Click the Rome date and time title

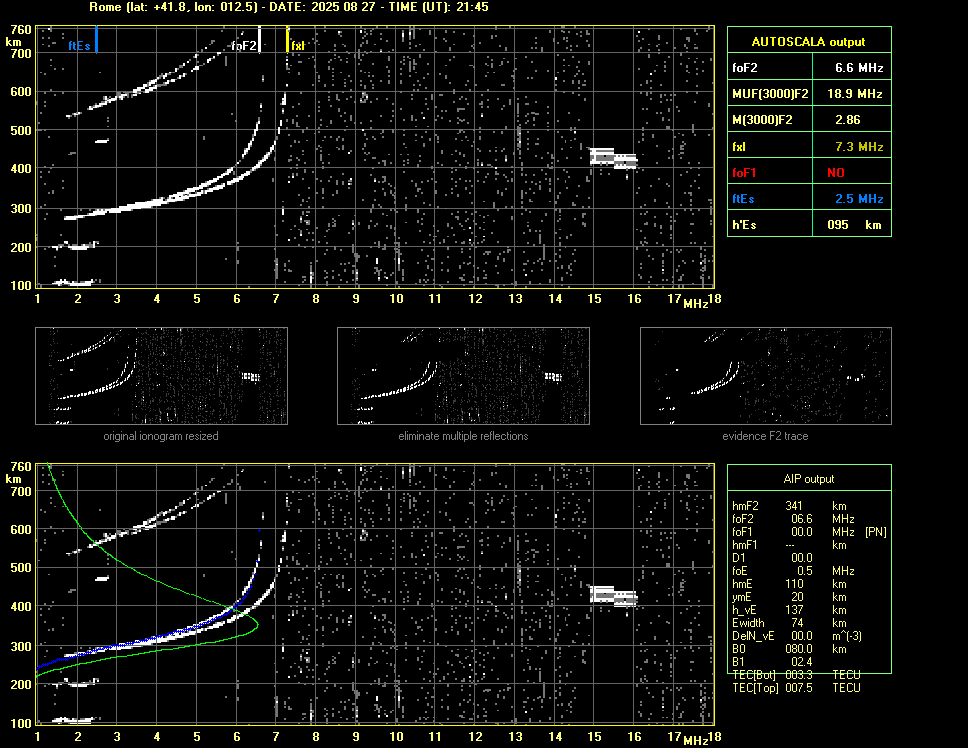[289, 7]
